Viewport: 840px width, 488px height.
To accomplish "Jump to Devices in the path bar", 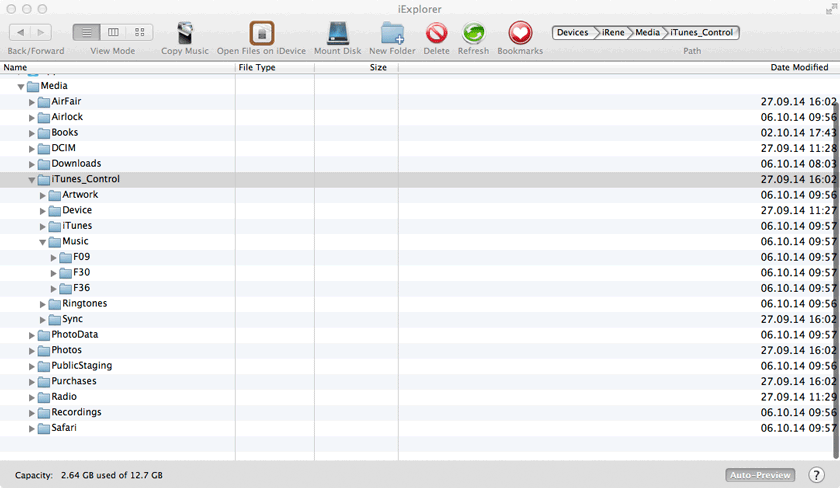I will [x=572, y=33].
